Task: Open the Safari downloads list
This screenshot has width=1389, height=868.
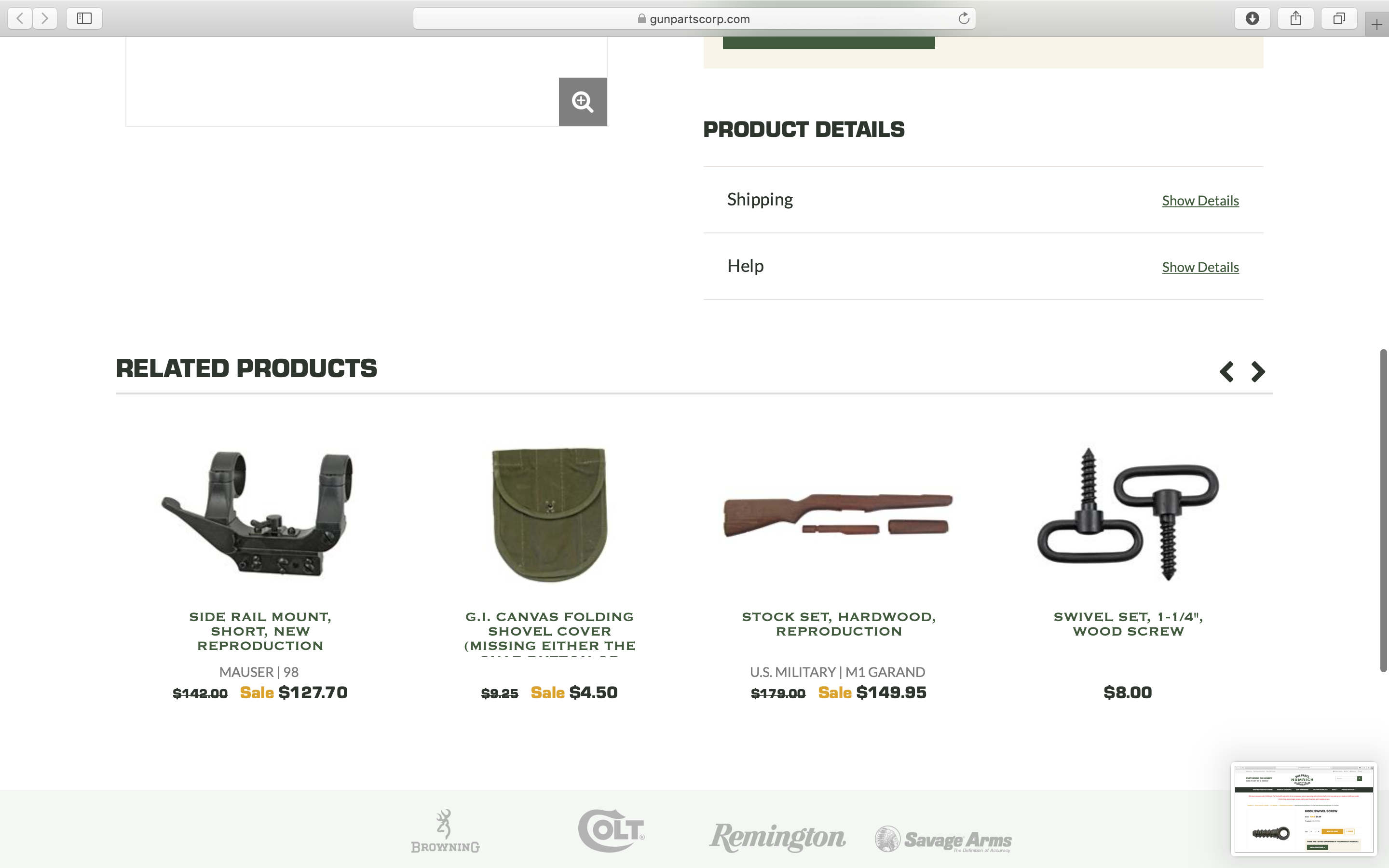Action: click(x=1253, y=18)
